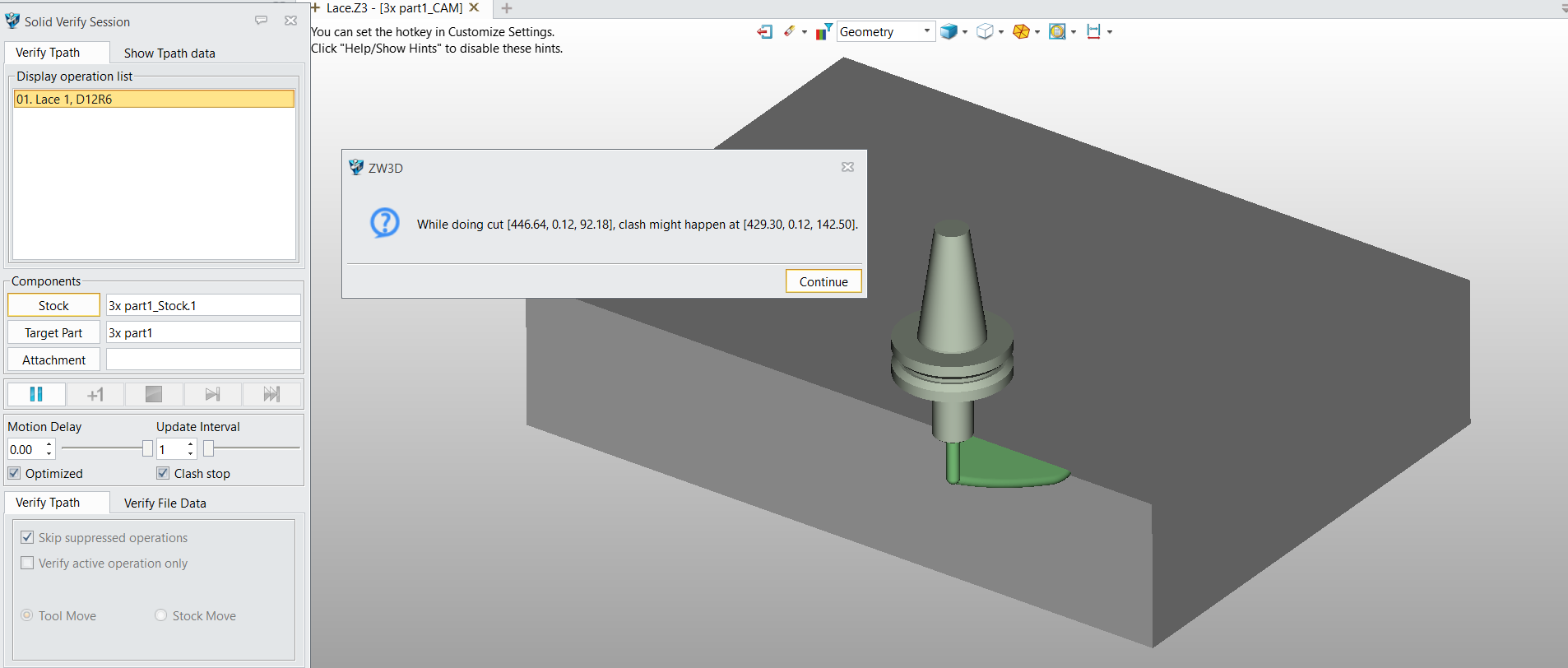Select the eraser tool icon

(789, 31)
